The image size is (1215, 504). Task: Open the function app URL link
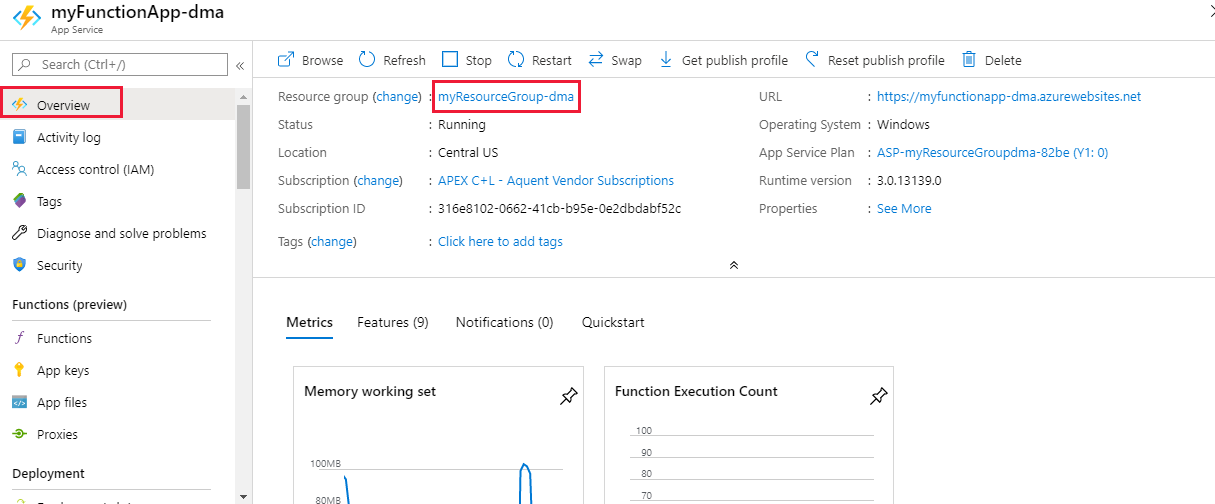coord(1008,97)
